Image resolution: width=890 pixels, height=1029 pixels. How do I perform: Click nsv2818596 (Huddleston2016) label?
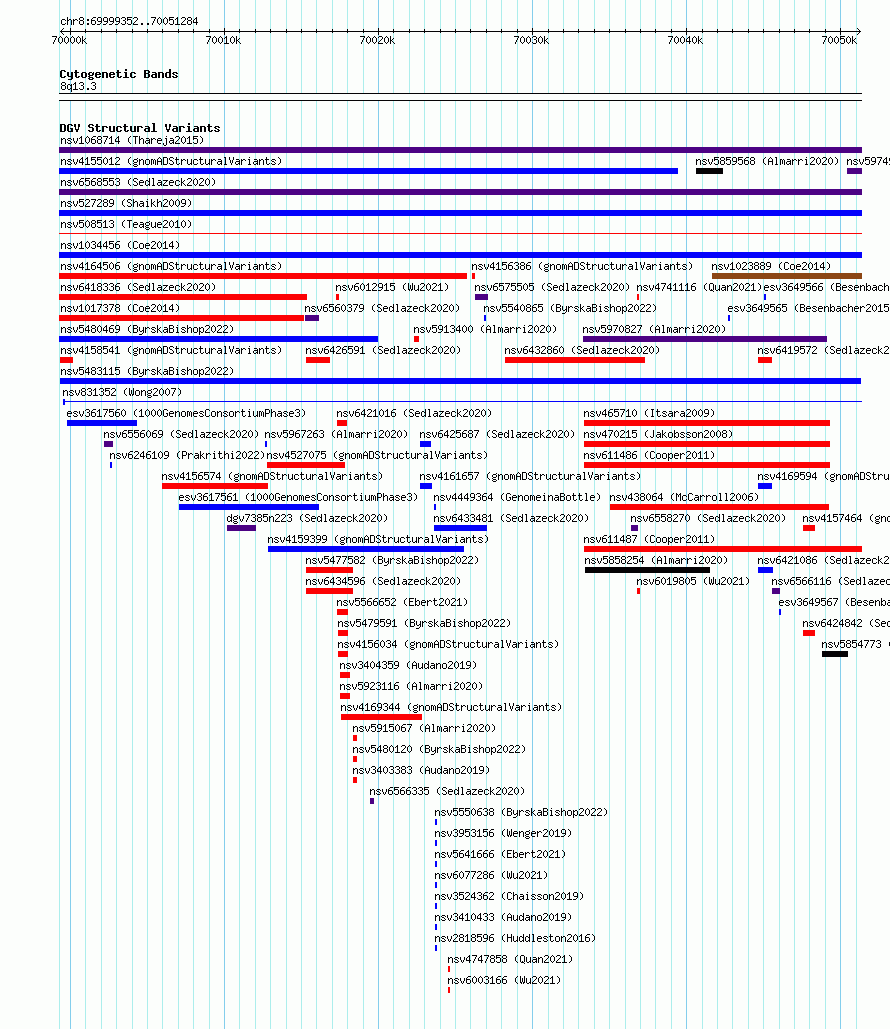pyautogui.click(x=515, y=938)
